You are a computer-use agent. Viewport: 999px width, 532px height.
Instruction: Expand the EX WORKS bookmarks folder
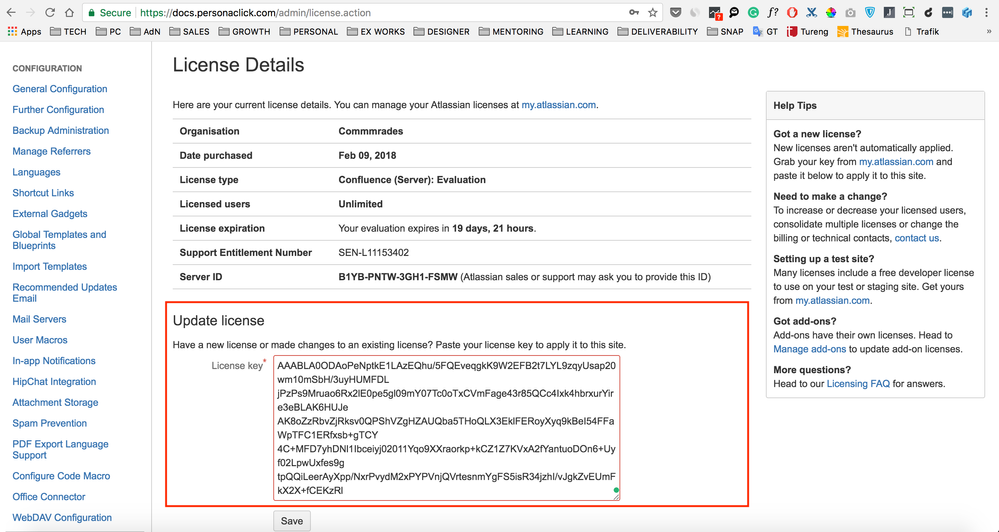pyautogui.click(x=376, y=31)
